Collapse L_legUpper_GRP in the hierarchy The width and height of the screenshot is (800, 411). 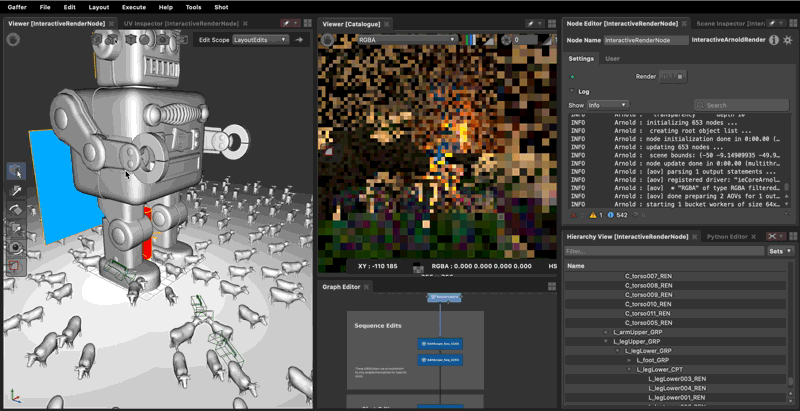point(606,342)
